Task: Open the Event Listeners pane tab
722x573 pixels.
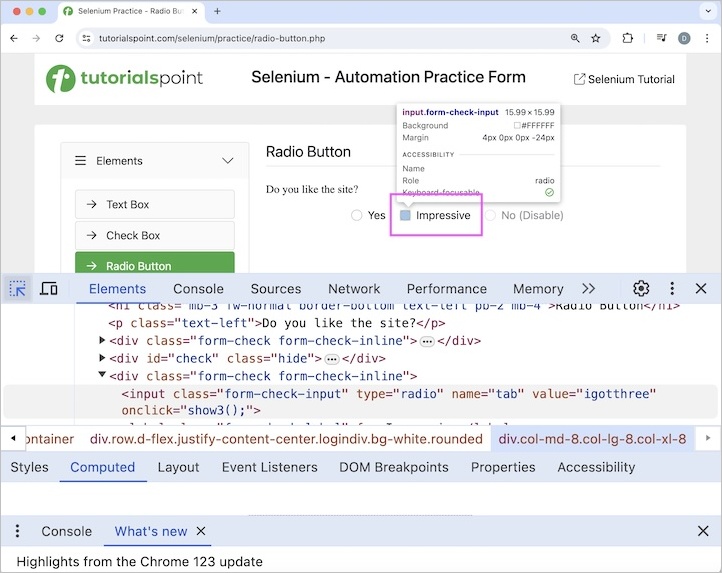Action: click(x=269, y=467)
